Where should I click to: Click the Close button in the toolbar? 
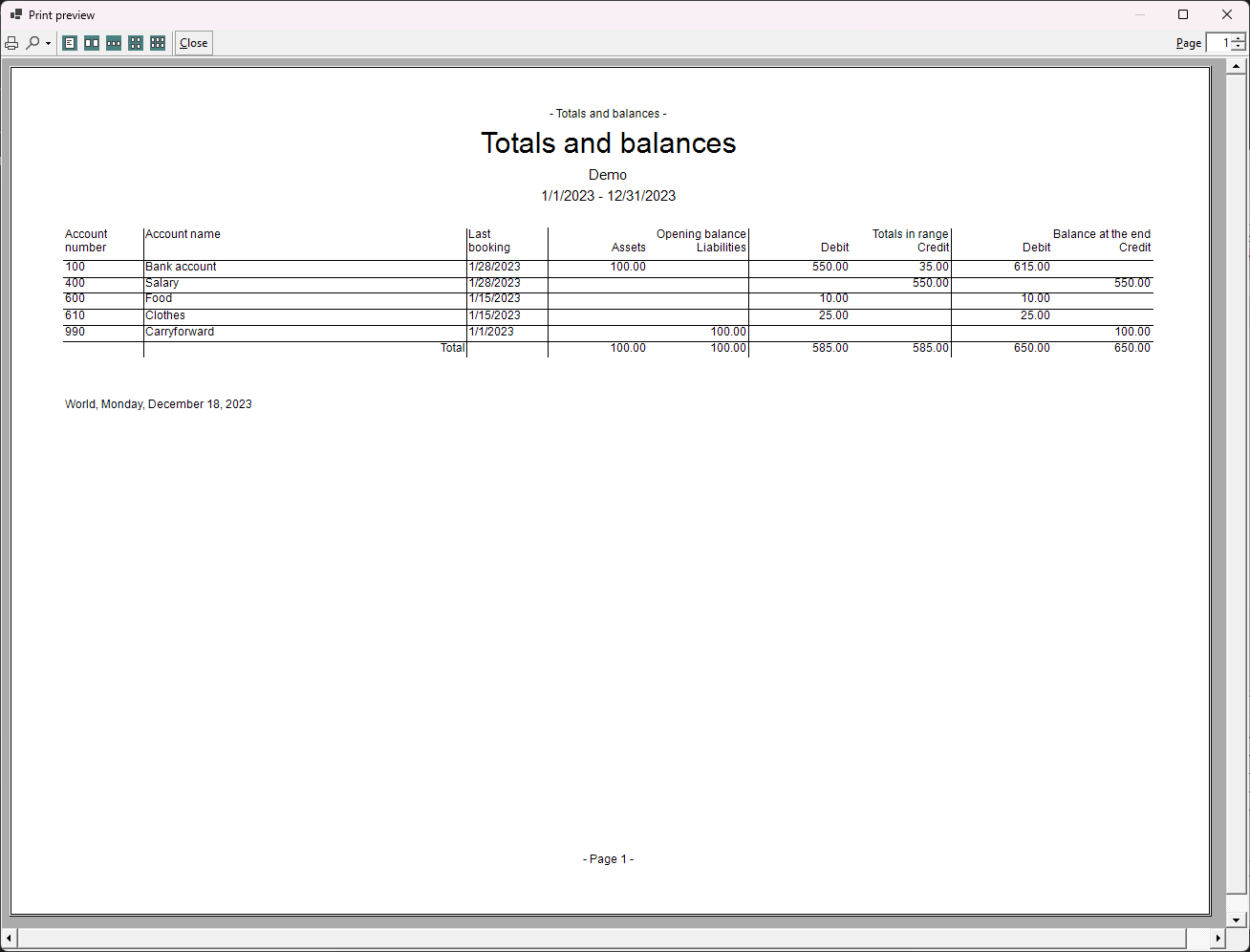[194, 43]
